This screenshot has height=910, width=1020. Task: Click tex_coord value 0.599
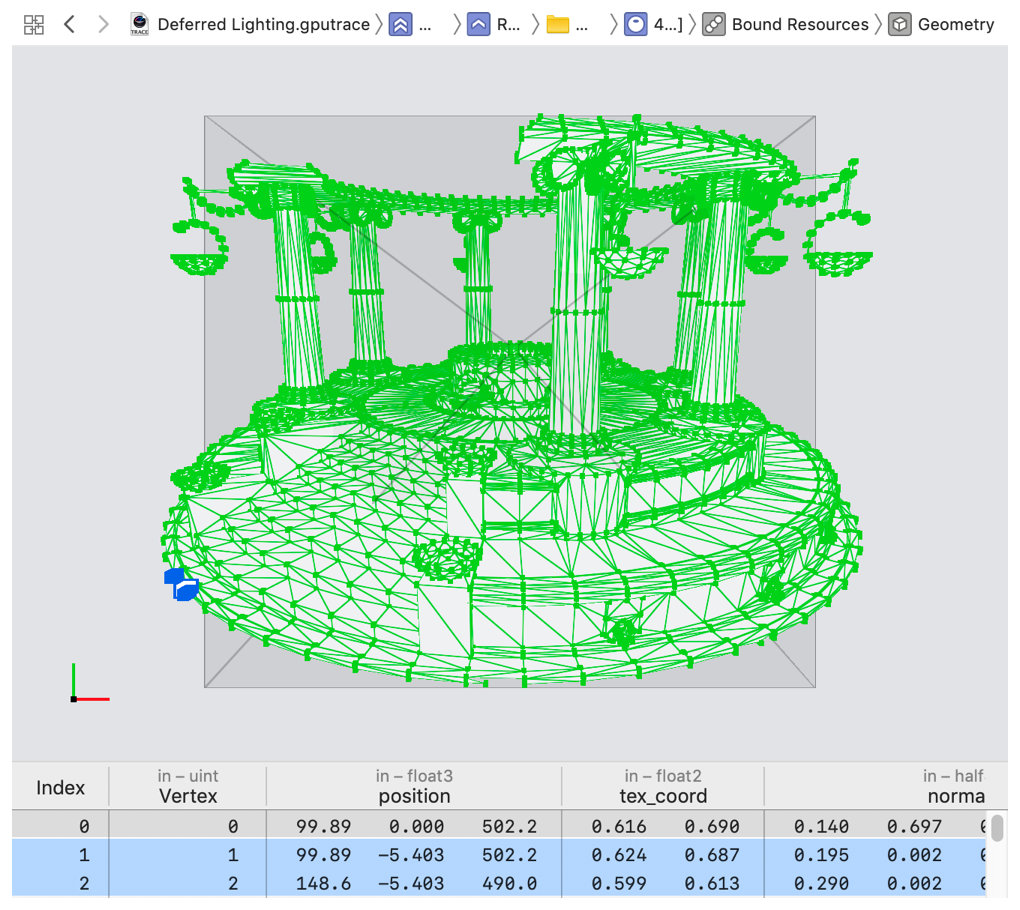[x=619, y=883]
